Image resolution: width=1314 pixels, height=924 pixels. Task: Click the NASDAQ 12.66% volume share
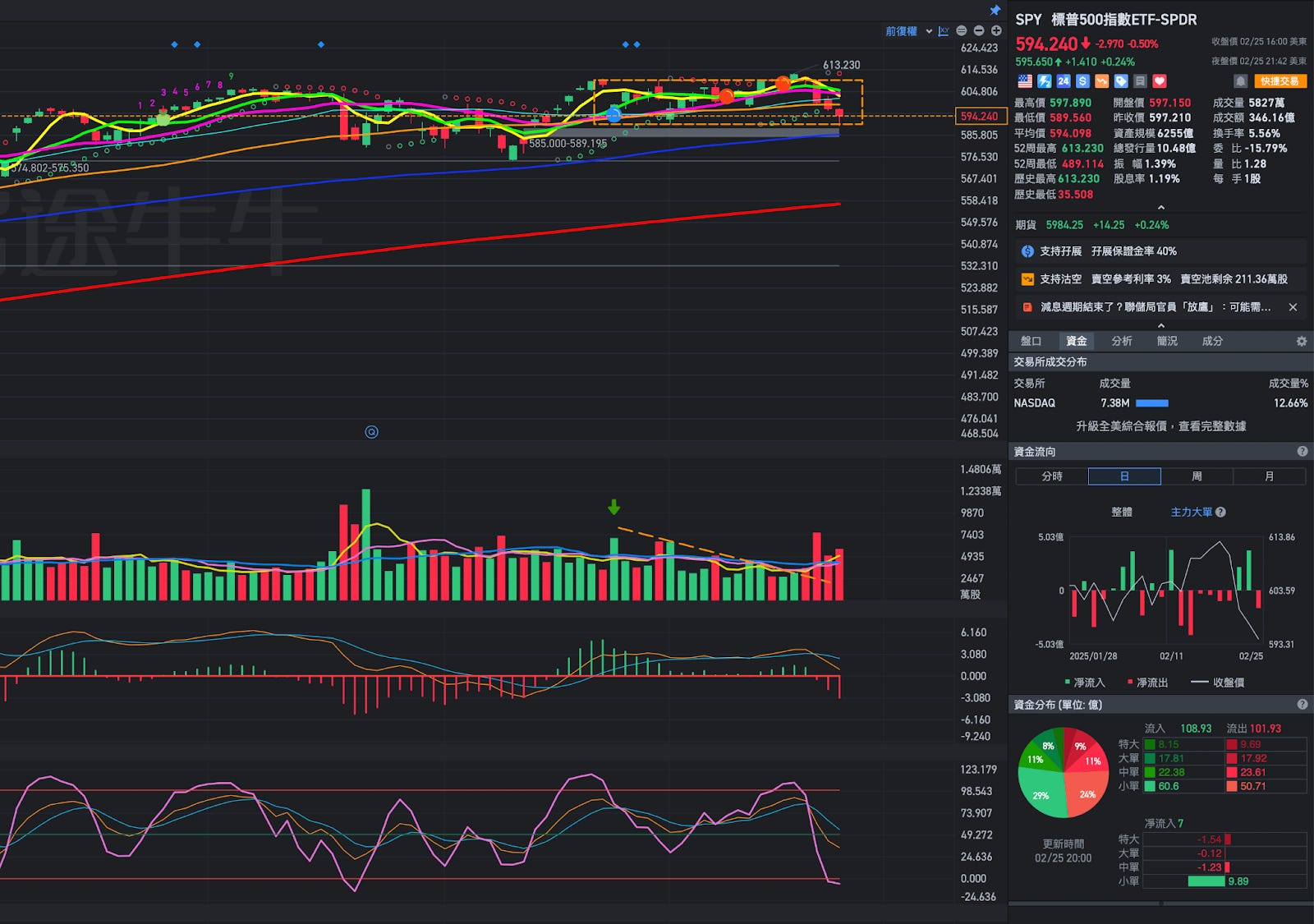[1290, 403]
